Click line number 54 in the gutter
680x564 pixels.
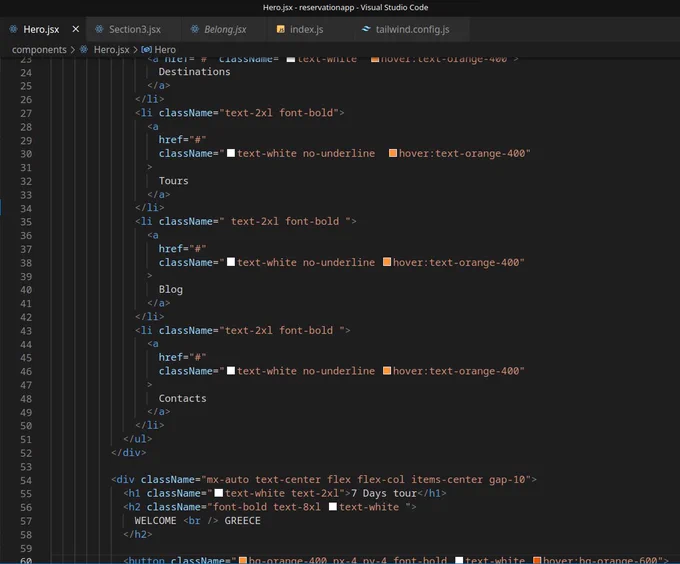(26, 480)
